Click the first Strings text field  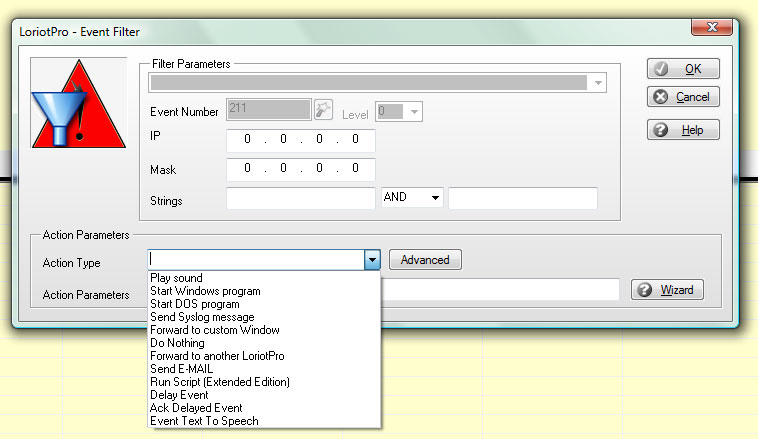point(301,198)
